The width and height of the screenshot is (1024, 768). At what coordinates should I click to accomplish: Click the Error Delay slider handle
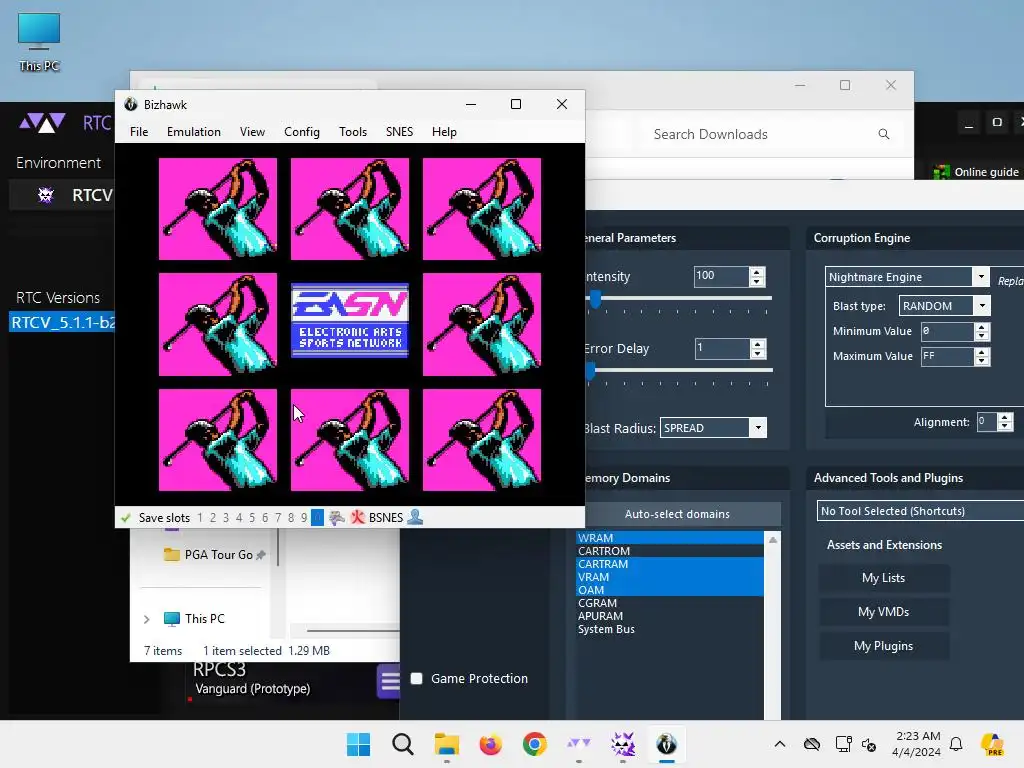click(590, 371)
